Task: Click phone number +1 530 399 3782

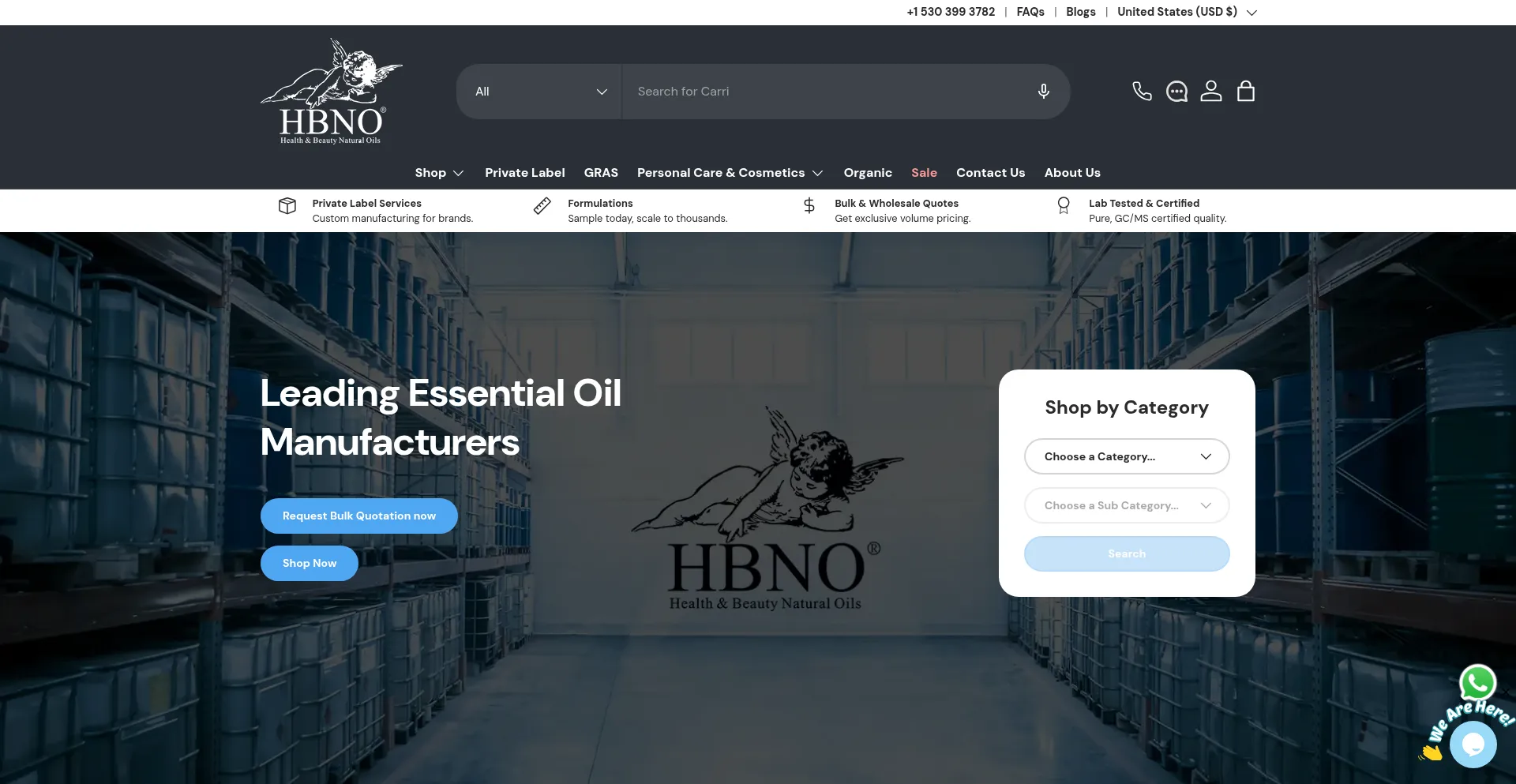Action: click(951, 12)
